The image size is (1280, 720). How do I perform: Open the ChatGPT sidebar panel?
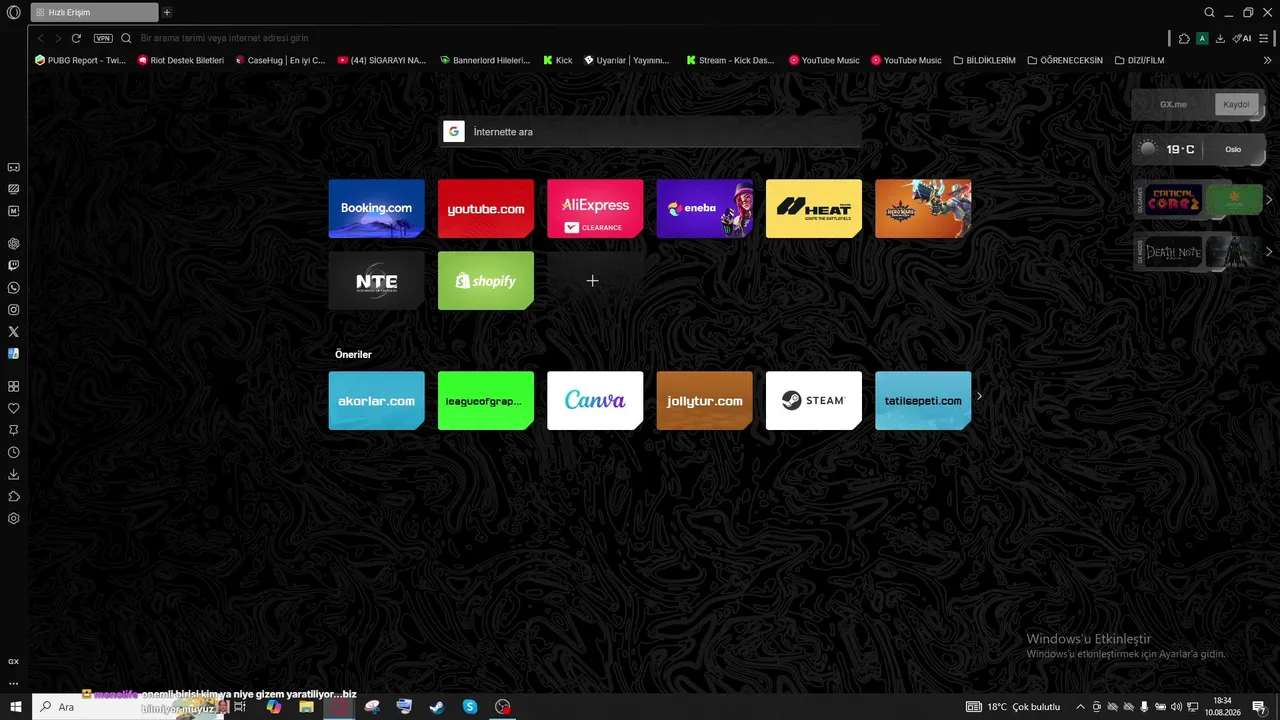tap(14, 243)
